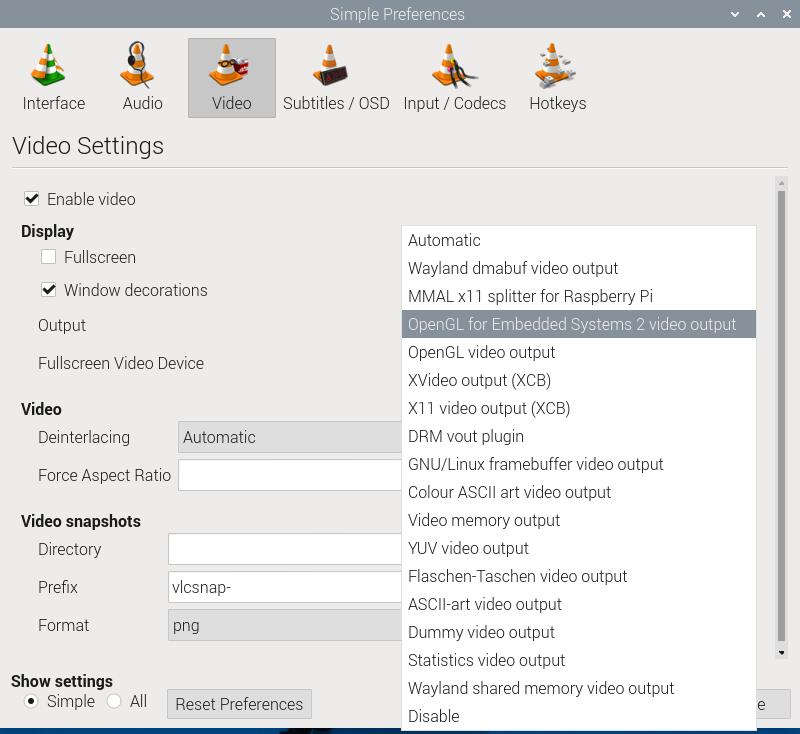Click the Reset Preferences button
This screenshot has height=734, width=800.
[x=239, y=704]
